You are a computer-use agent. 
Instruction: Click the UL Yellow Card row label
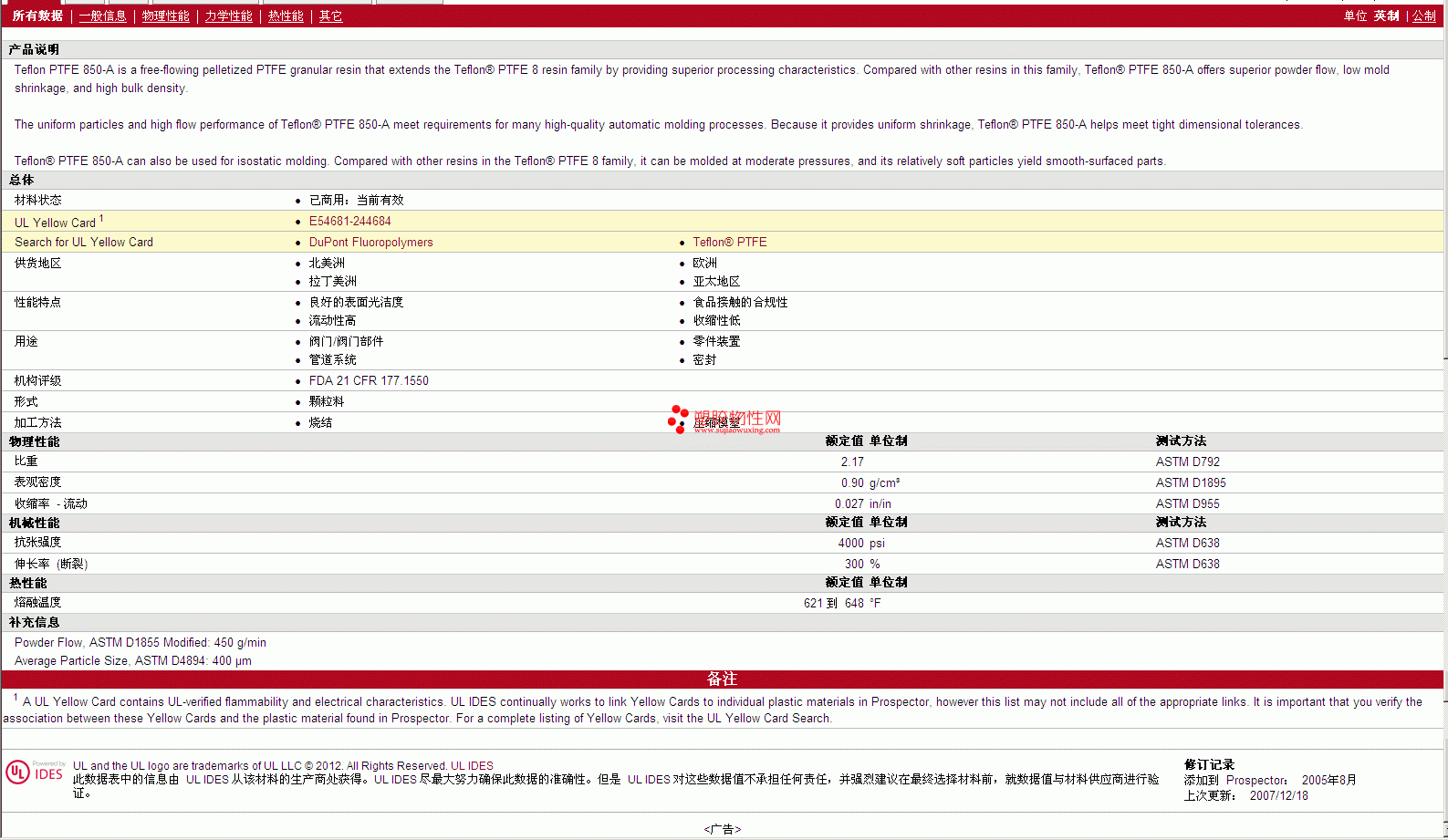point(58,222)
